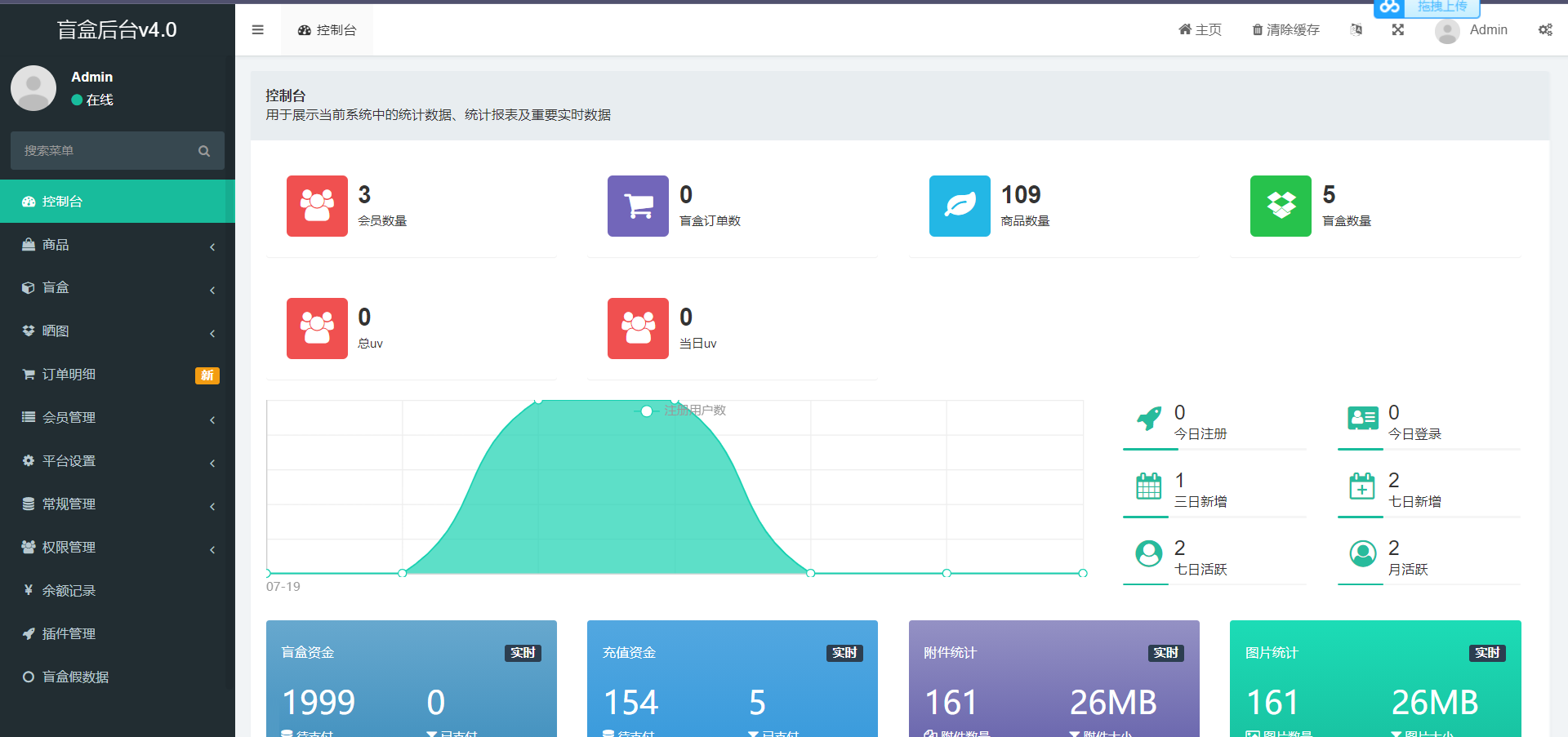Viewport: 1568px width, 737px height.
Task: Focus the 搜索菜单 search input field
Action: click(102, 151)
